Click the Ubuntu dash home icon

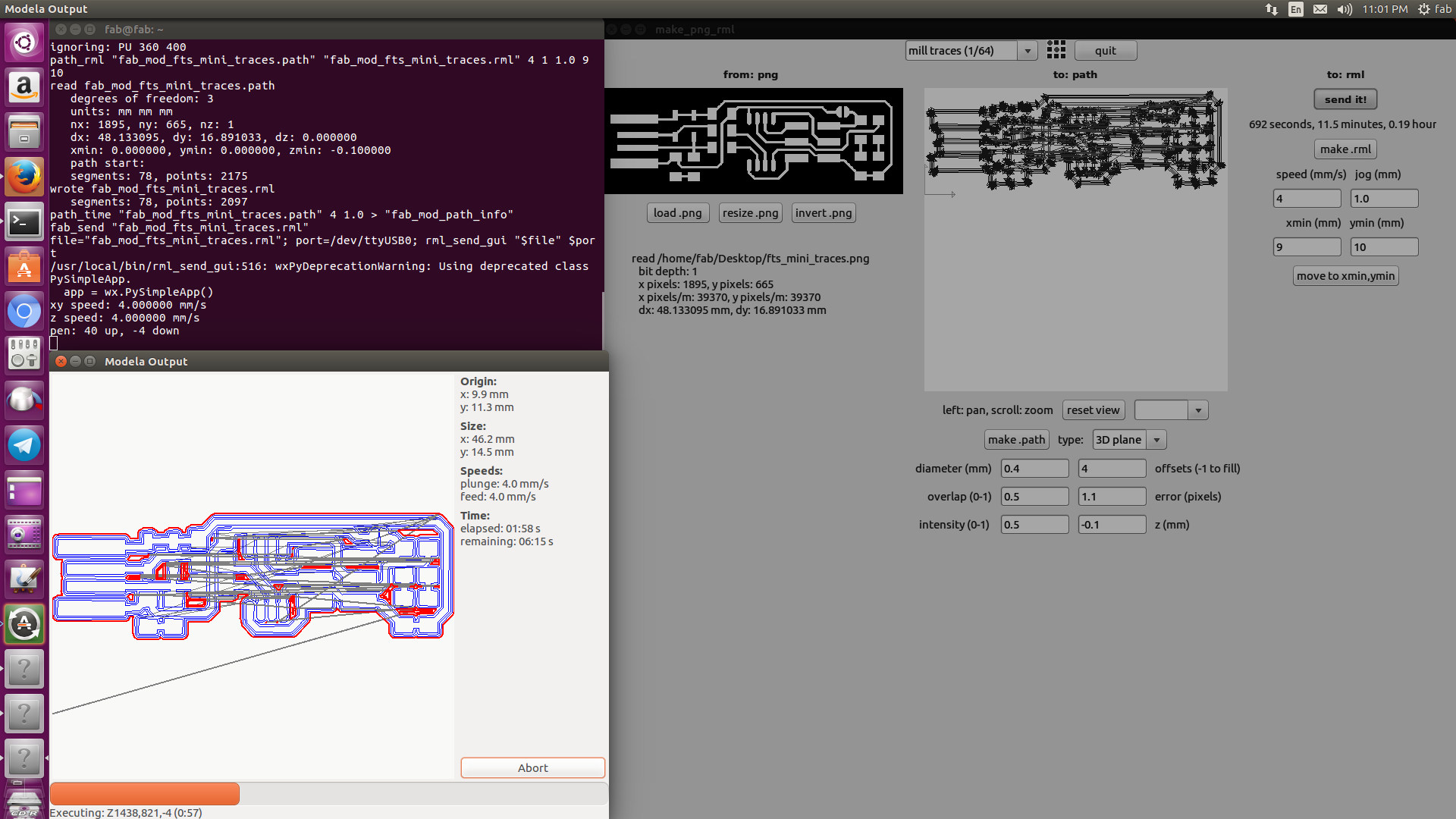24,42
